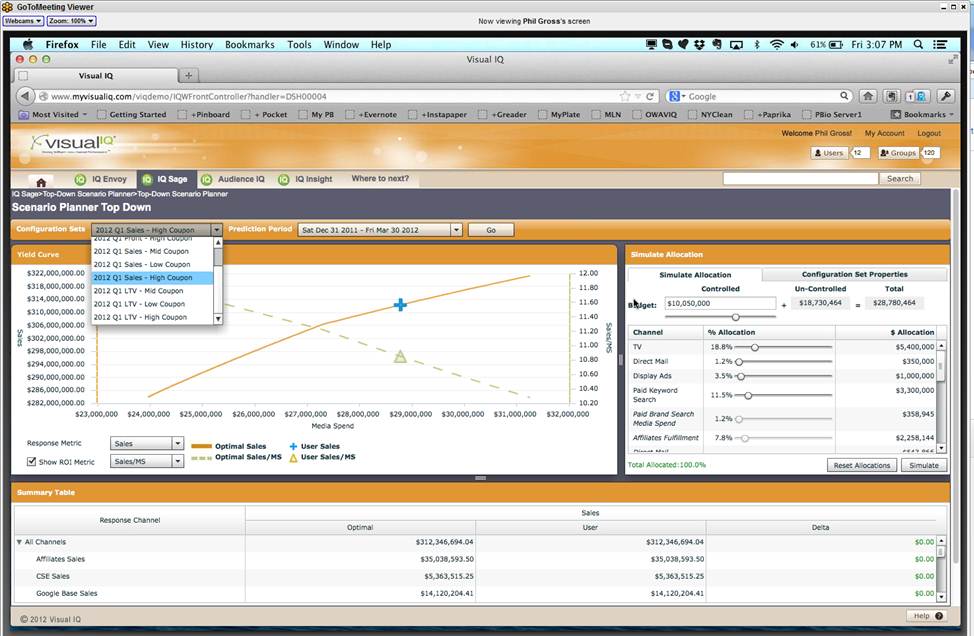The width and height of the screenshot is (974, 636).
Task: Select 2012 Q1 LTV - Low Coupon from the list
Action: [140, 304]
